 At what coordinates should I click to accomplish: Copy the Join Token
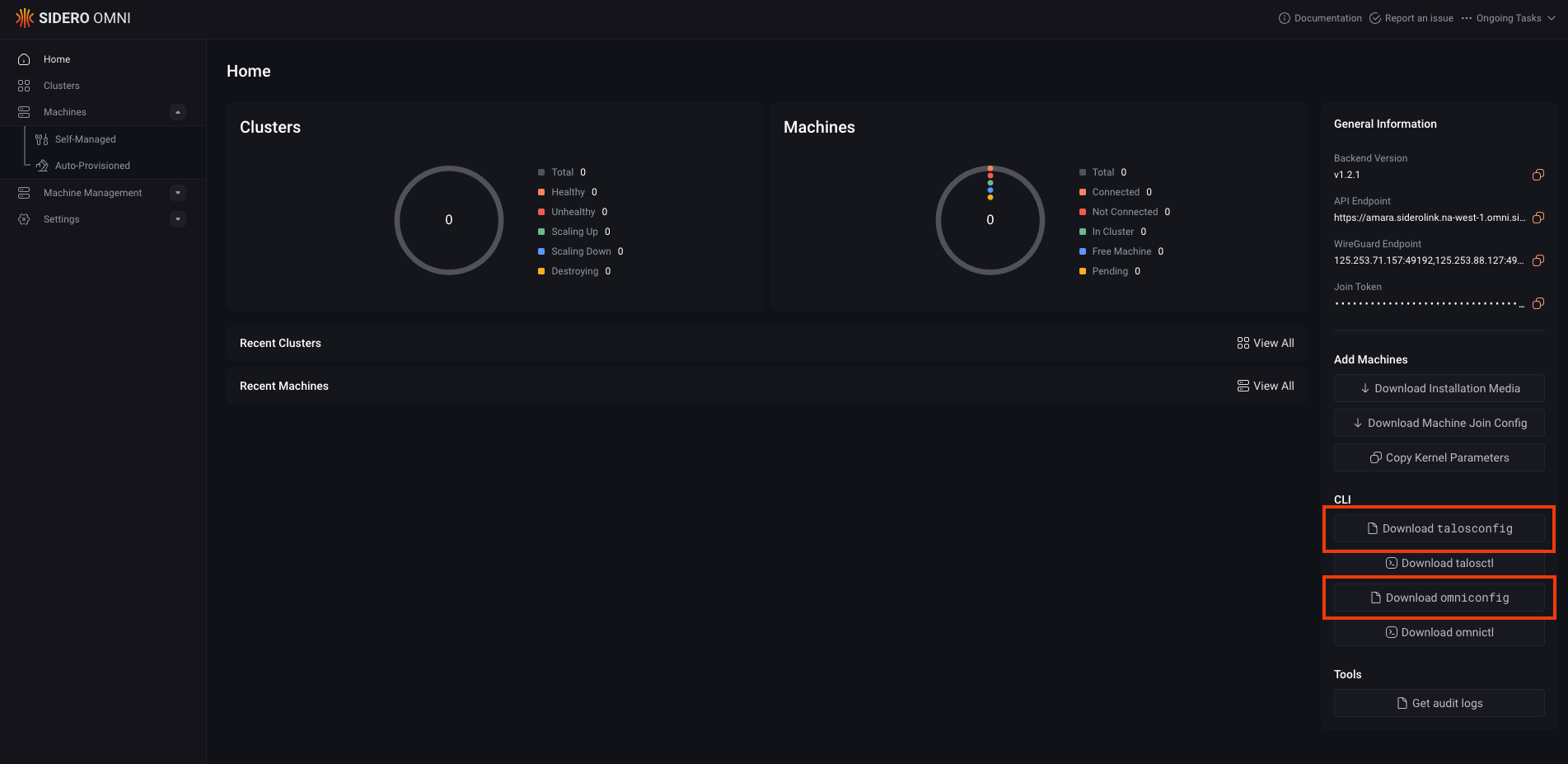[x=1538, y=303]
